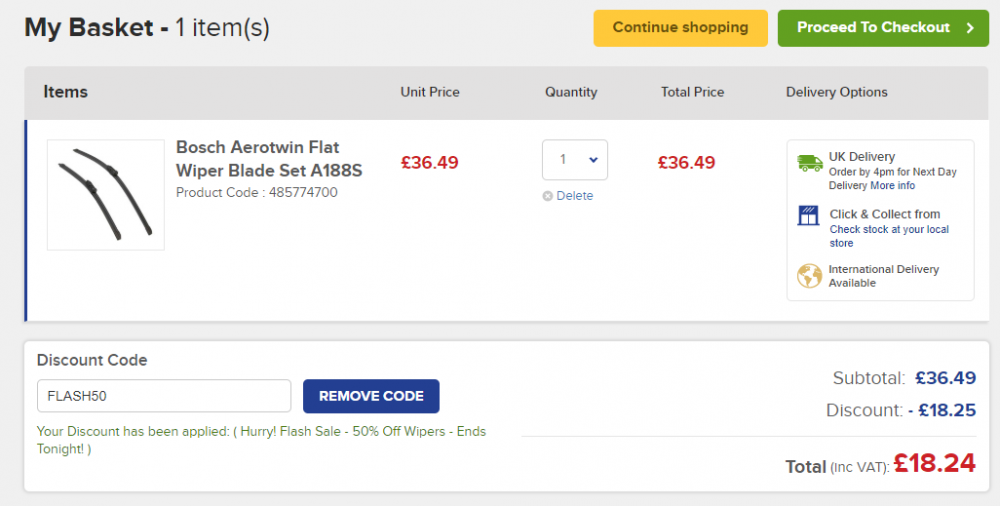
Task: Click the Quantity column header
Action: point(571,92)
